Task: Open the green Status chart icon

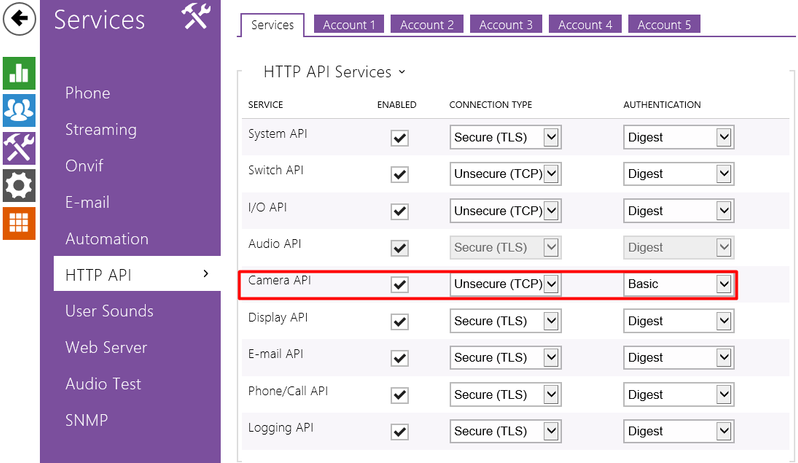Action: coord(20,72)
